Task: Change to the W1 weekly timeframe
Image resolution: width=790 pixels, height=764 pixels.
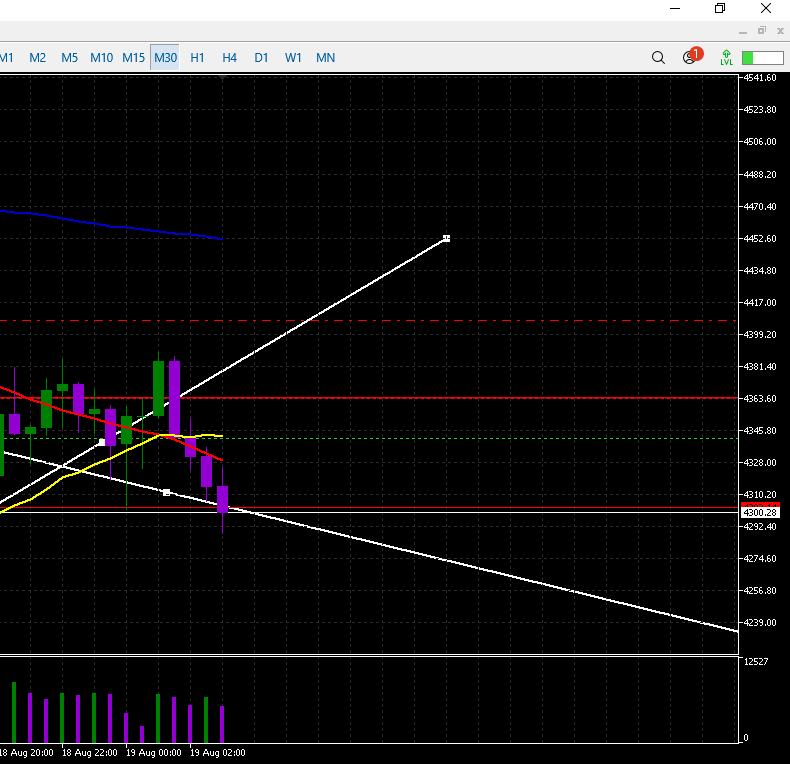Action: [293, 58]
